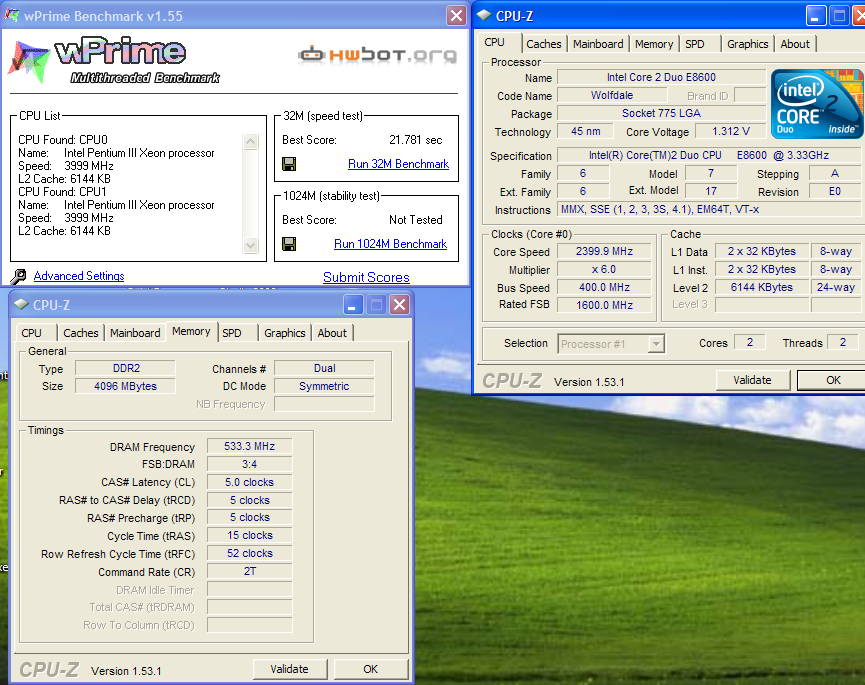Screen dimensions: 865x685
Task: Click the Core Voltage 1.312 V value
Action: click(x=730, y=131)
